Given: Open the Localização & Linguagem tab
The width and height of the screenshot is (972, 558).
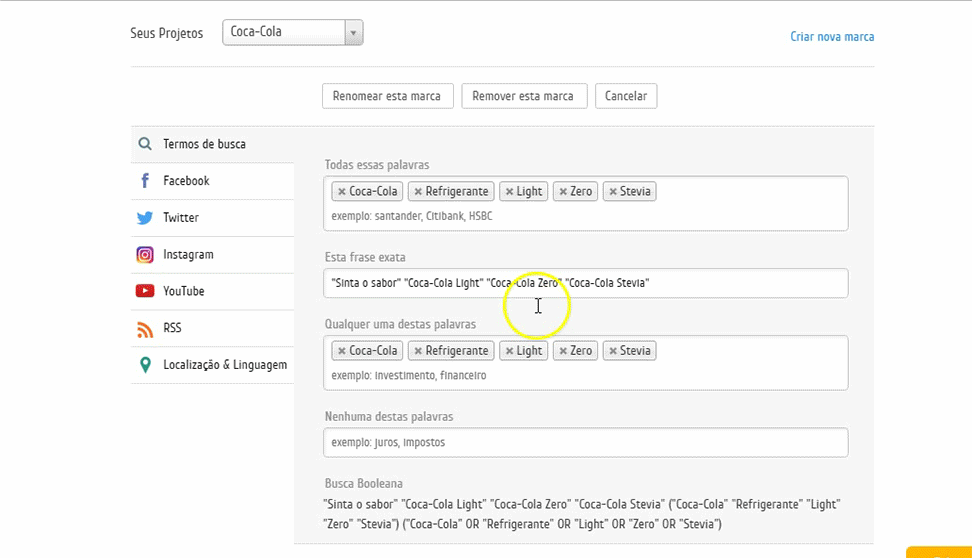Looking at the screenshot, I should [225, 365].
